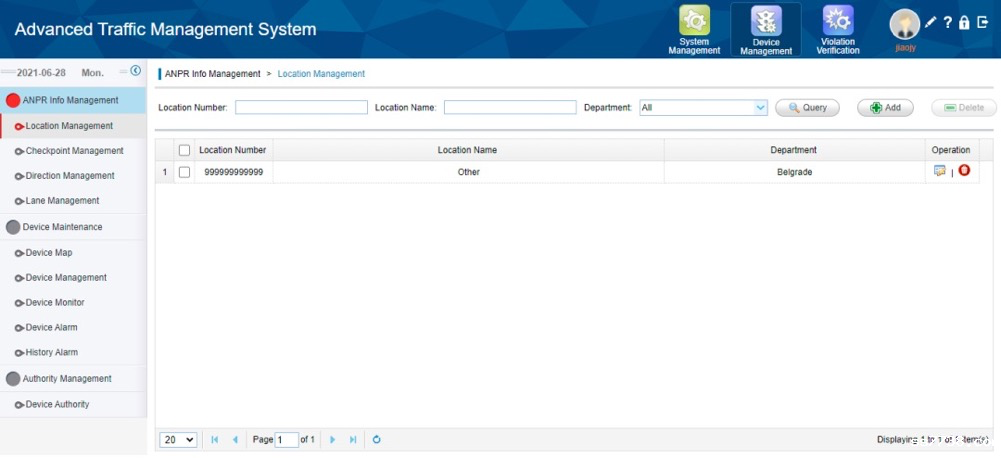Open the Violation Verification module
Screen dimensions: 1001x458
[837, 30]
